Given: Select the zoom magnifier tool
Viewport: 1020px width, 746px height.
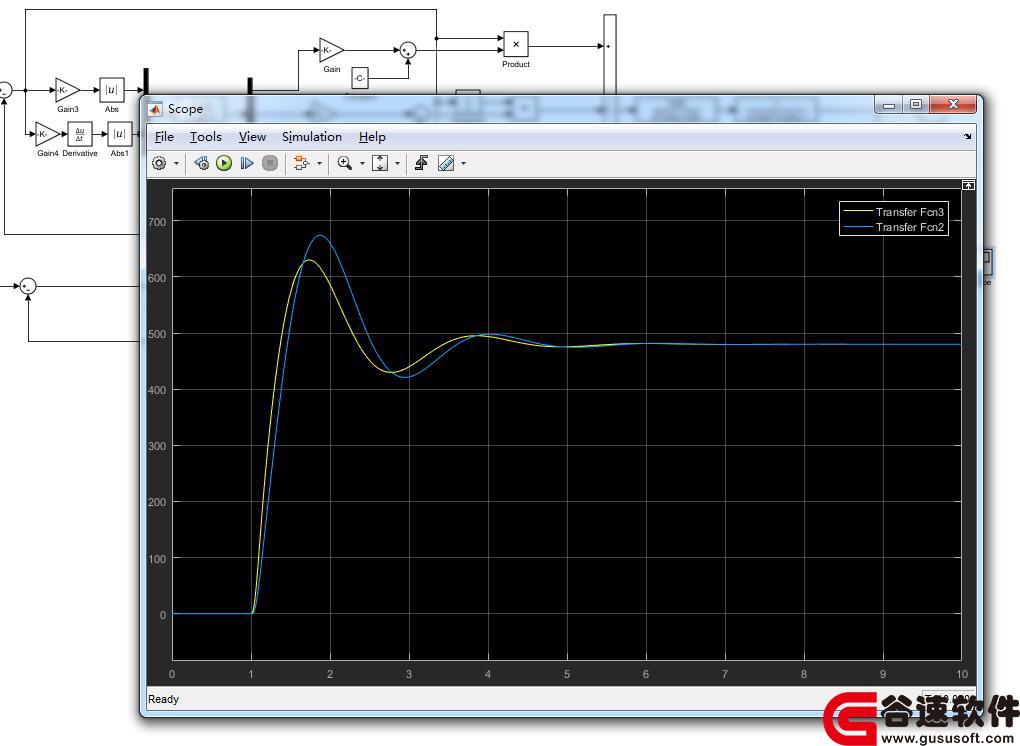Looking at the screenshot, I should pos(345,163).
